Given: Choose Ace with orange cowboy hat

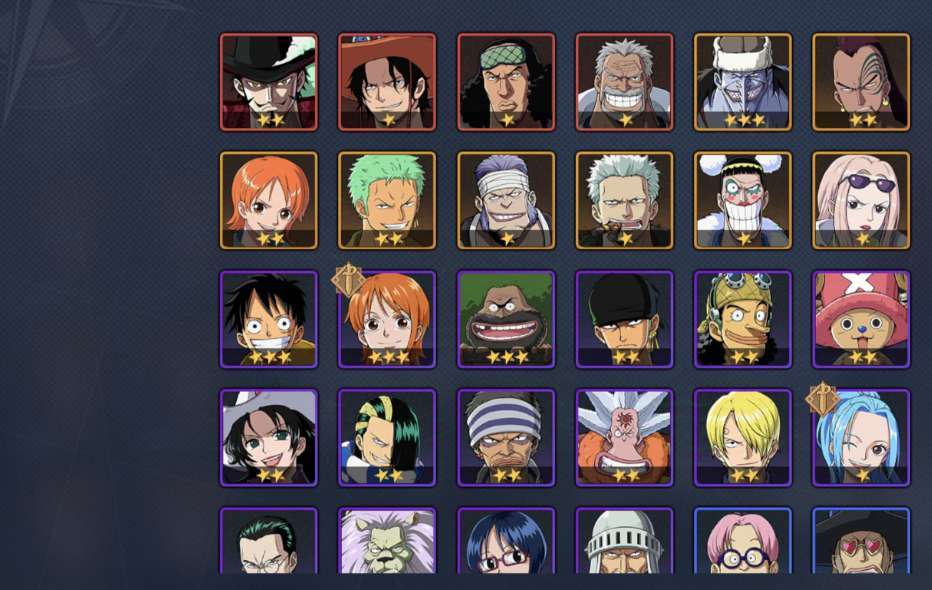Looking at the screenshot, I should coord(387,82).
